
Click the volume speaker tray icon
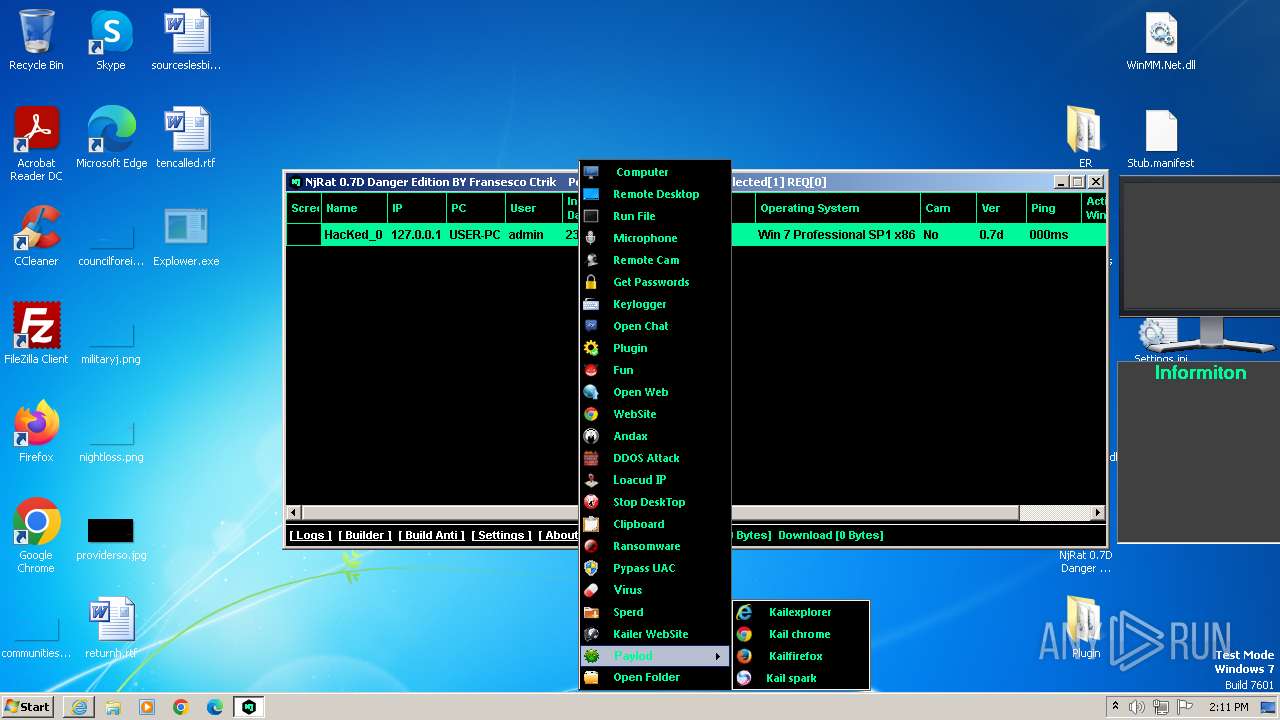point(1137,707)
